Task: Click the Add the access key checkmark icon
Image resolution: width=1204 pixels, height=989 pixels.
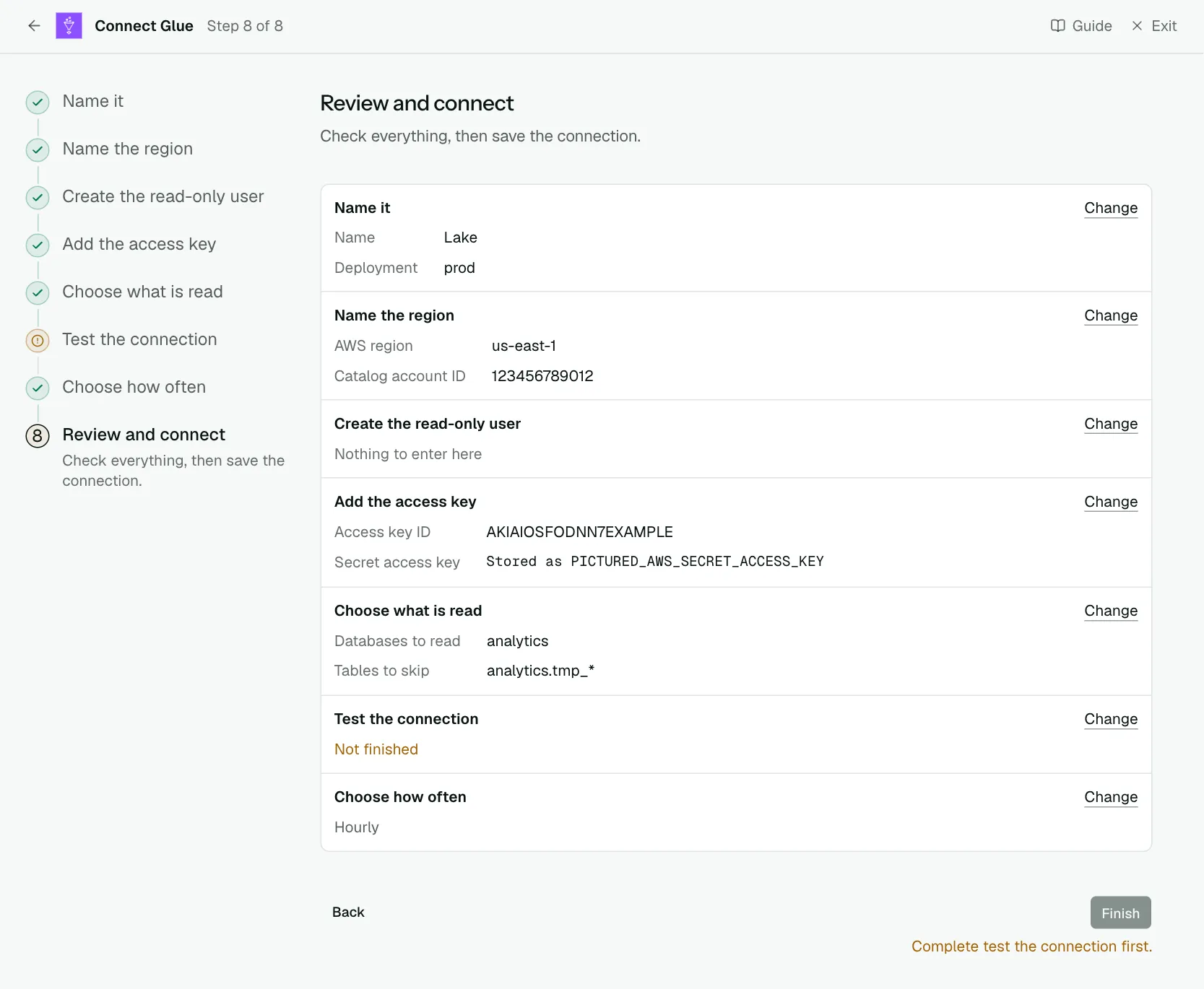Action: (x=38, y=245)
